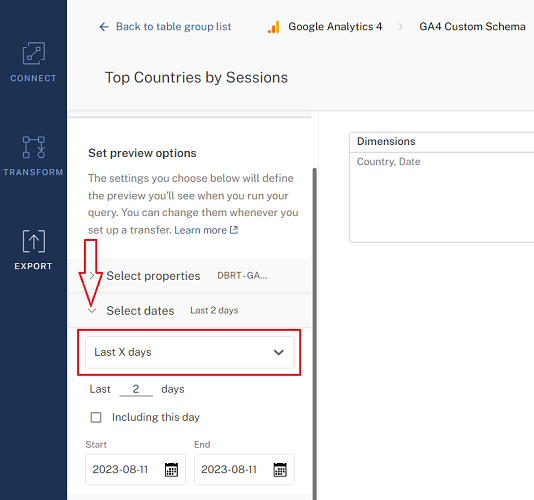
Task: Open the Transform section icon
Action: pos(33,147)
